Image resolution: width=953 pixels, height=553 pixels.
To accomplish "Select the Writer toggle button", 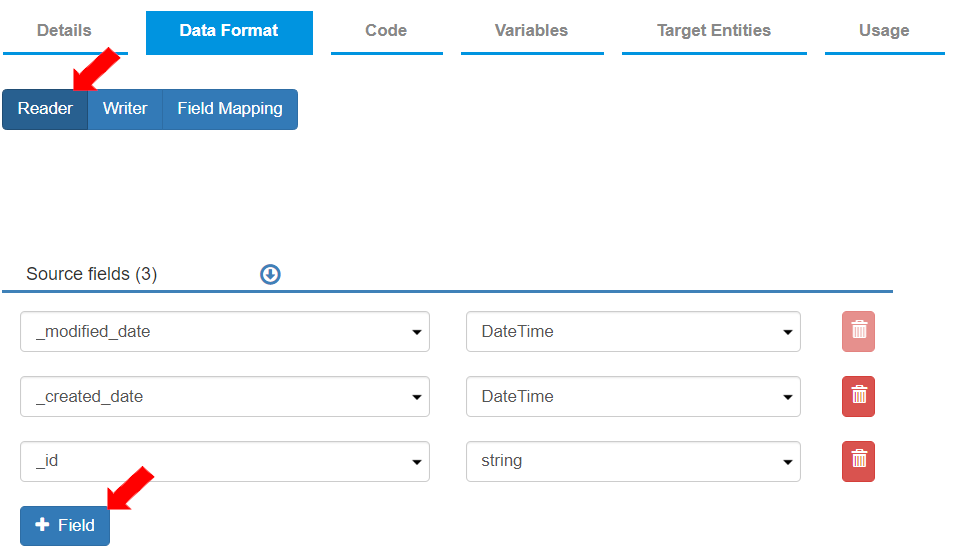I will [x=125, y=109].
